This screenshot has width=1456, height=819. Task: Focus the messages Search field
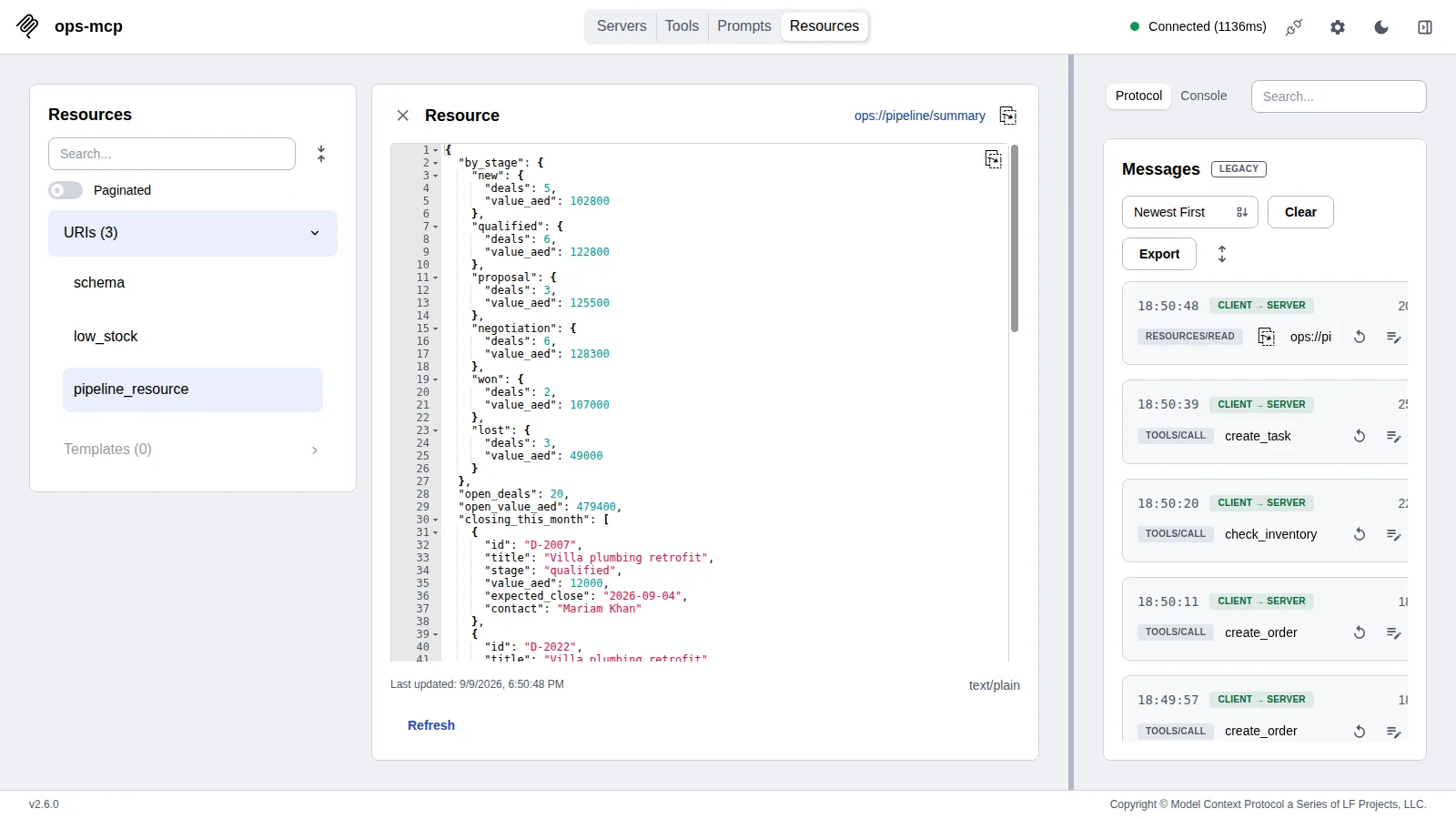coord(1339,96)
